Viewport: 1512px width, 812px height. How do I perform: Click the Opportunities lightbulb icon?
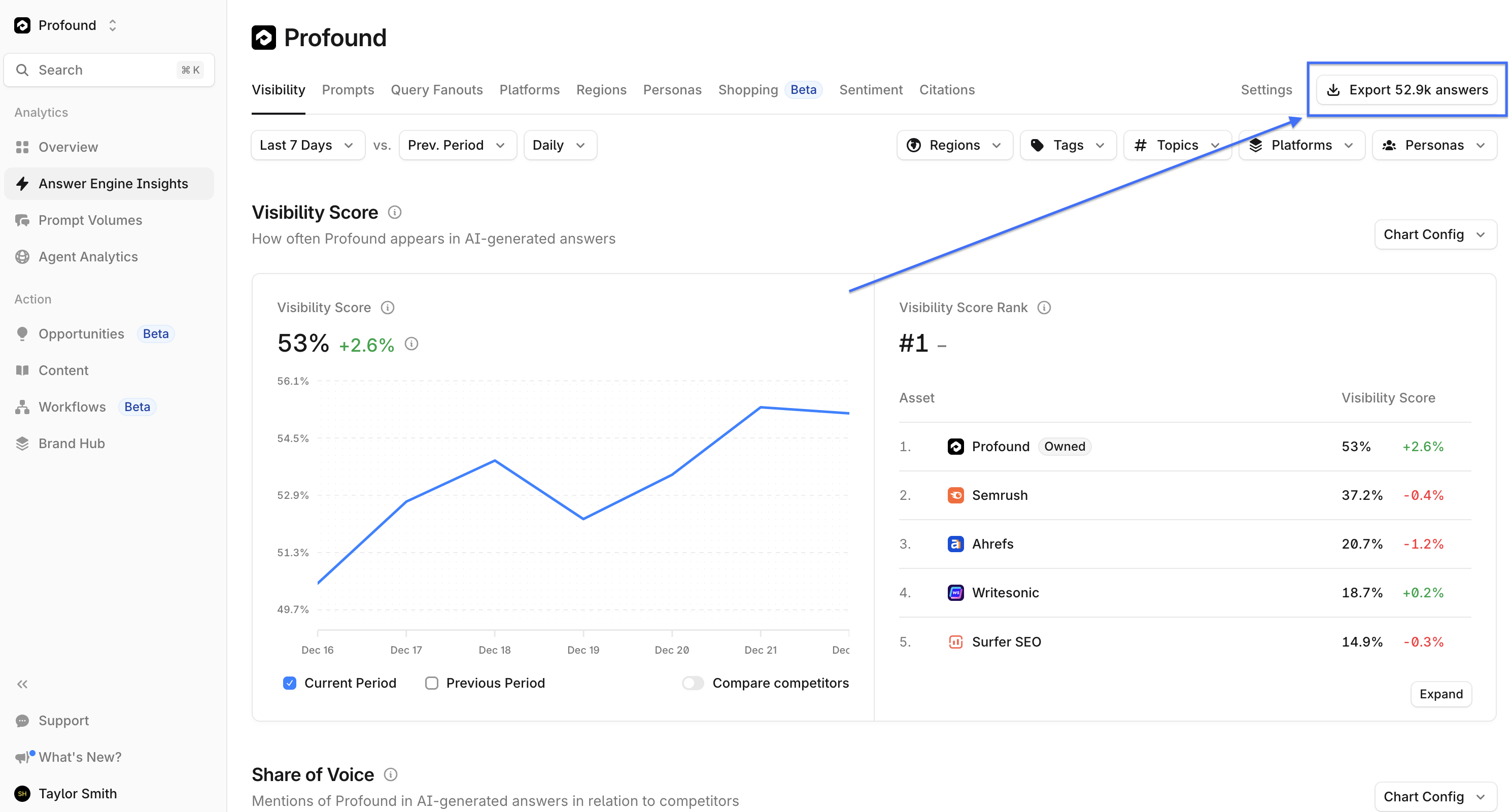click(22, 333)
